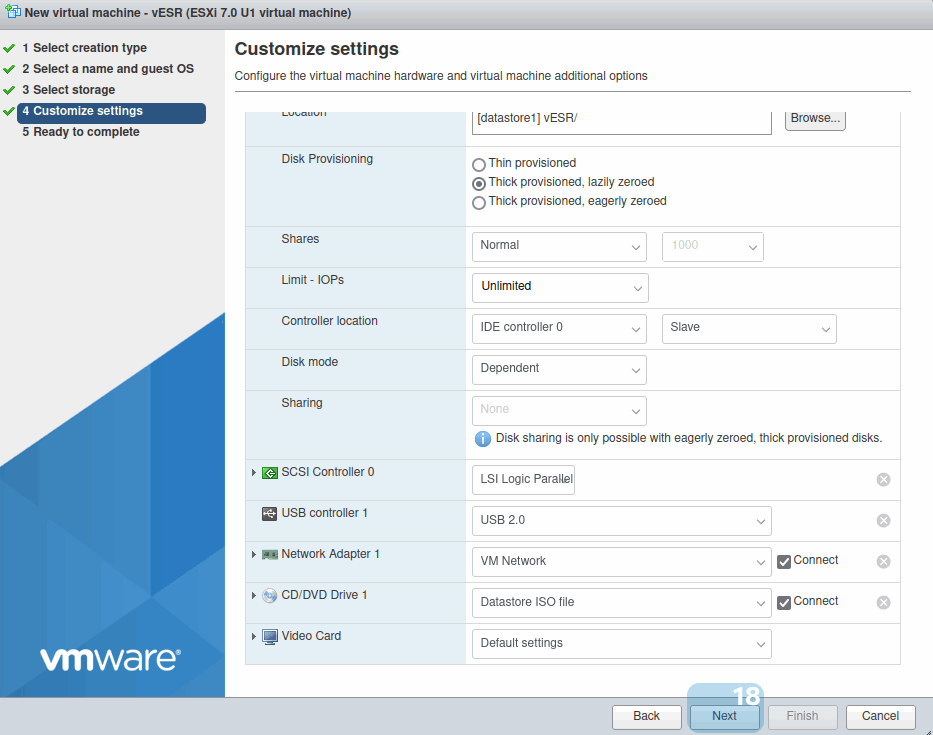Choose Thick provisioned, eagerly zeroed
933x735 pixels.
[479, 203]
